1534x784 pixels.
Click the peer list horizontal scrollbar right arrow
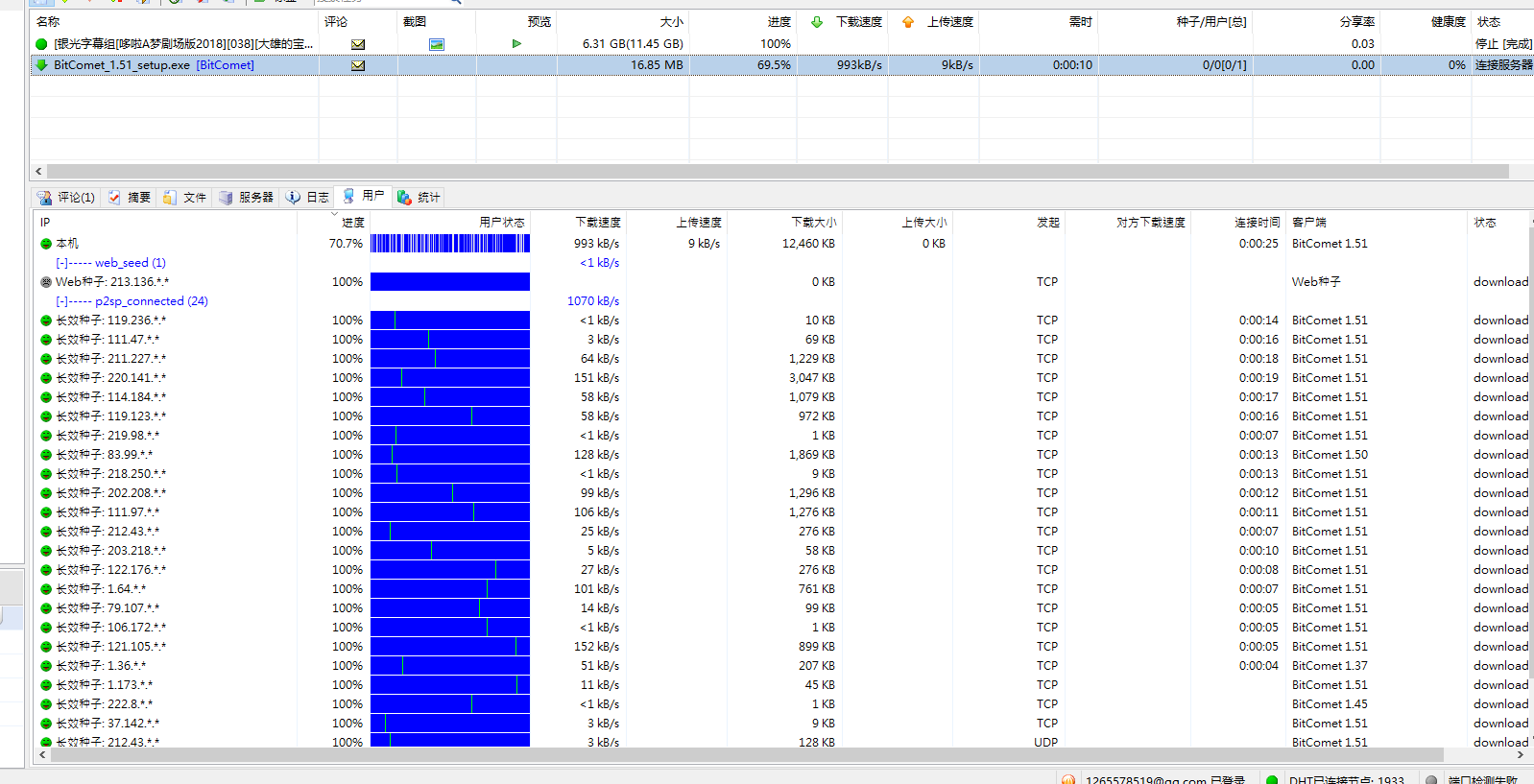coord(1520,755)
